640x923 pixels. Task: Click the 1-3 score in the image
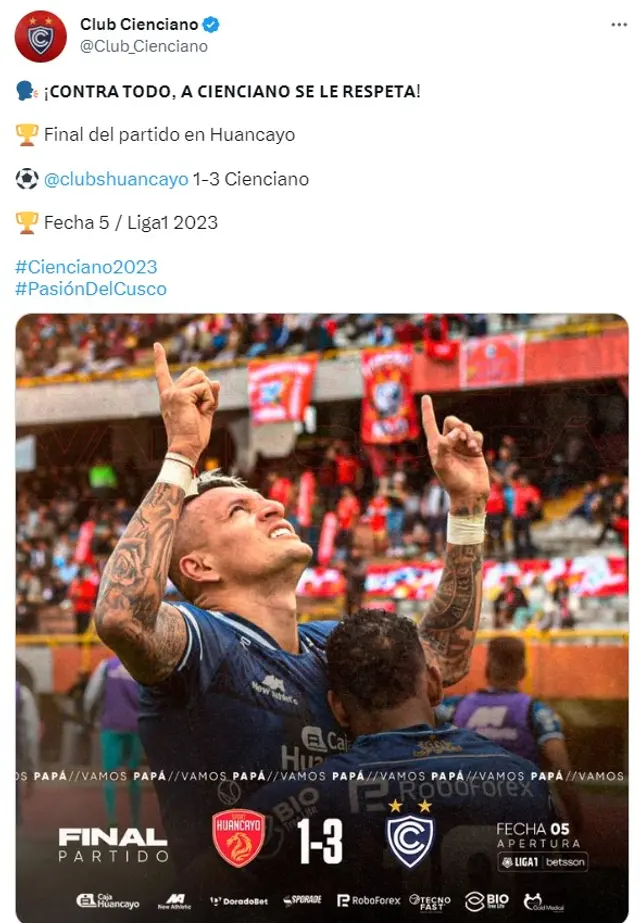point(319,841)
